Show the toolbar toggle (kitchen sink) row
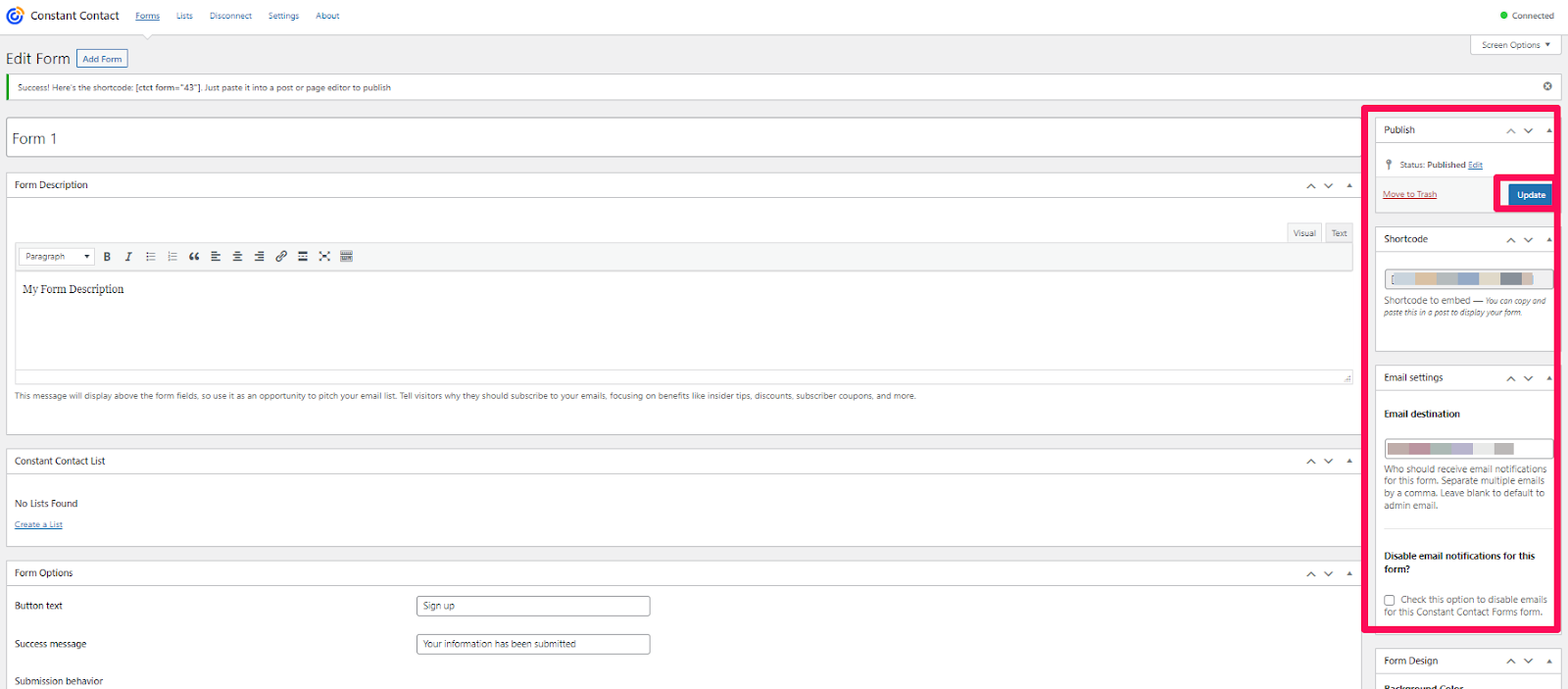The width and height of the screenshot is (1568, 689). (x=346, y=257)
